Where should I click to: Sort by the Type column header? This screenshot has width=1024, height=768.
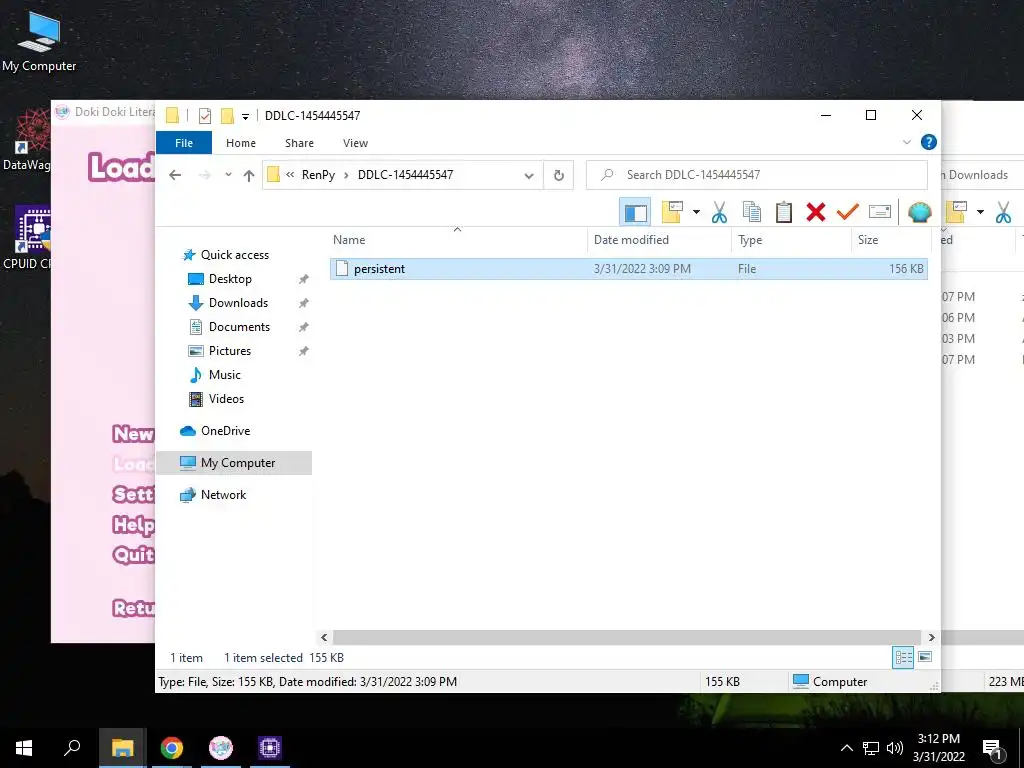pos(792,240)
